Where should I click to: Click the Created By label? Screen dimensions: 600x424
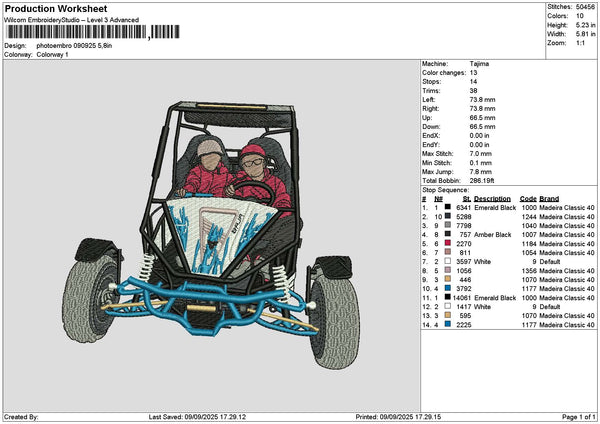(x=21, y=417)
